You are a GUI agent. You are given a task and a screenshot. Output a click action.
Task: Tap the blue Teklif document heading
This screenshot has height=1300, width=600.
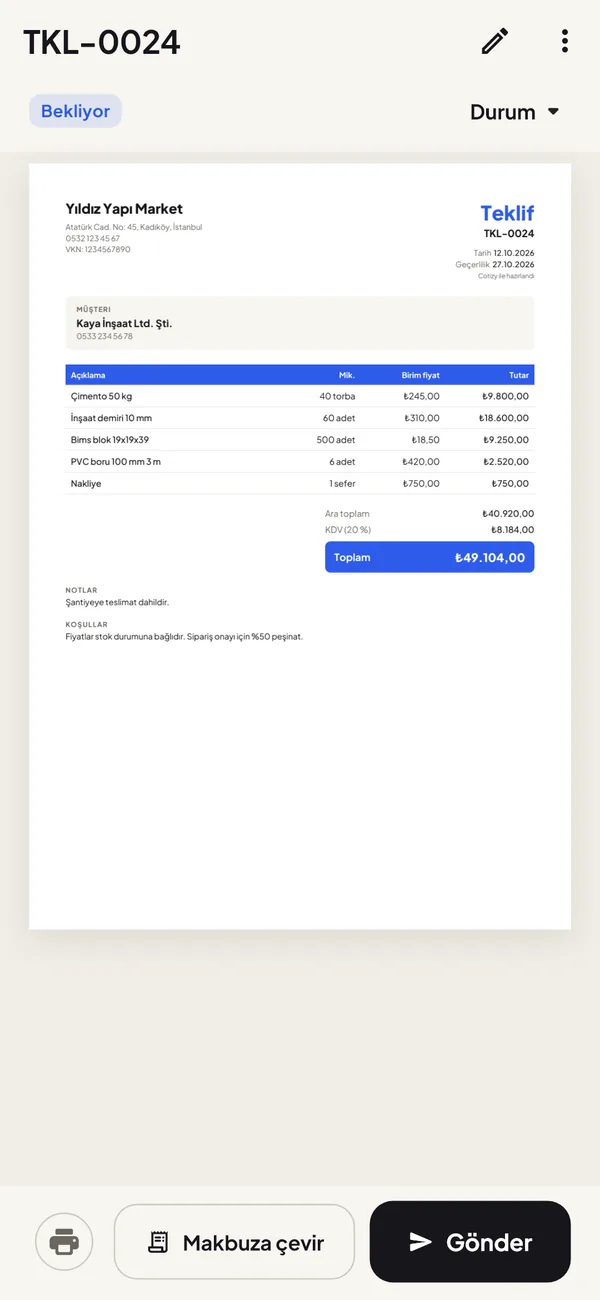click(x=507, y=213)
